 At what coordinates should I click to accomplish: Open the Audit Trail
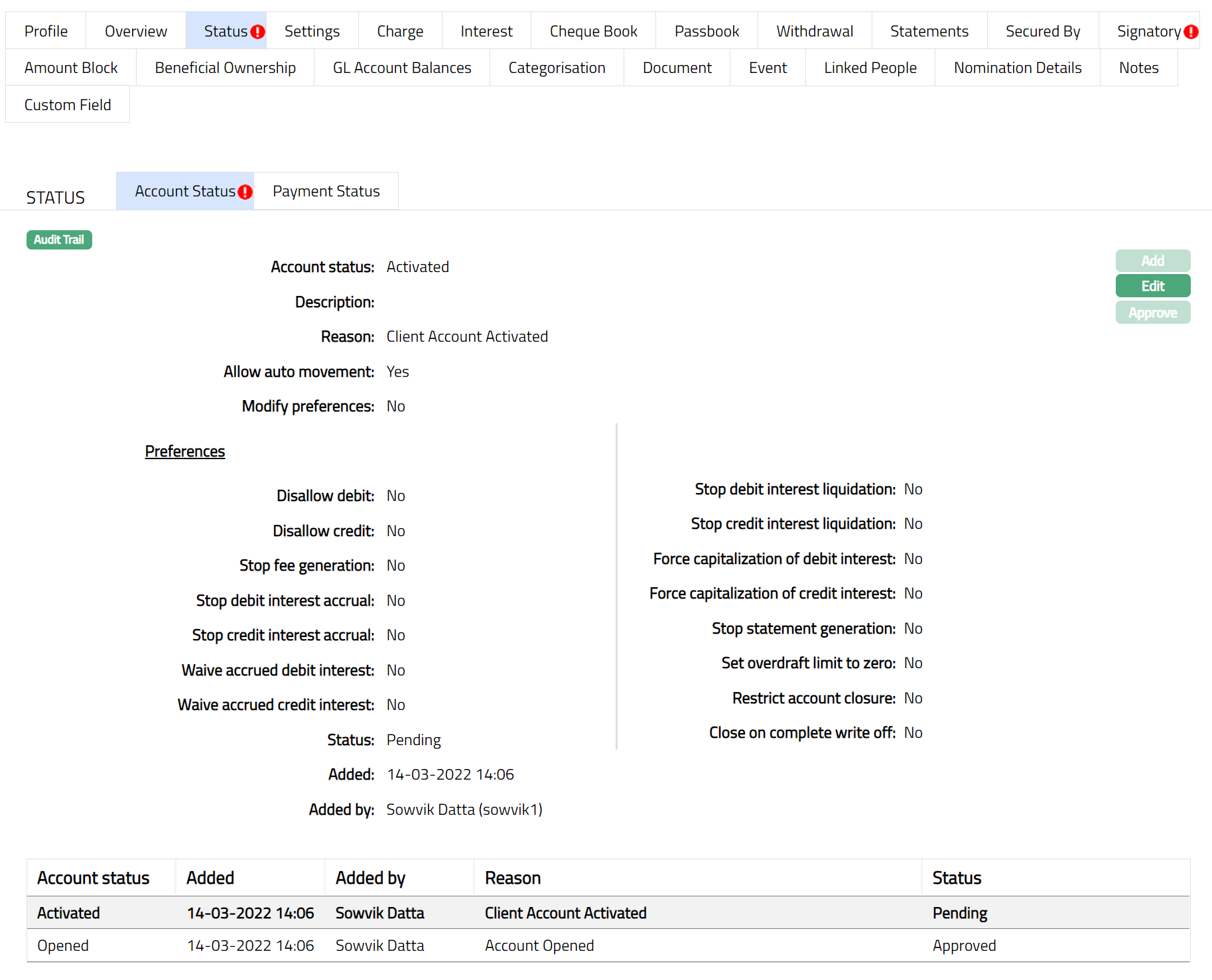tap(59, 240)
